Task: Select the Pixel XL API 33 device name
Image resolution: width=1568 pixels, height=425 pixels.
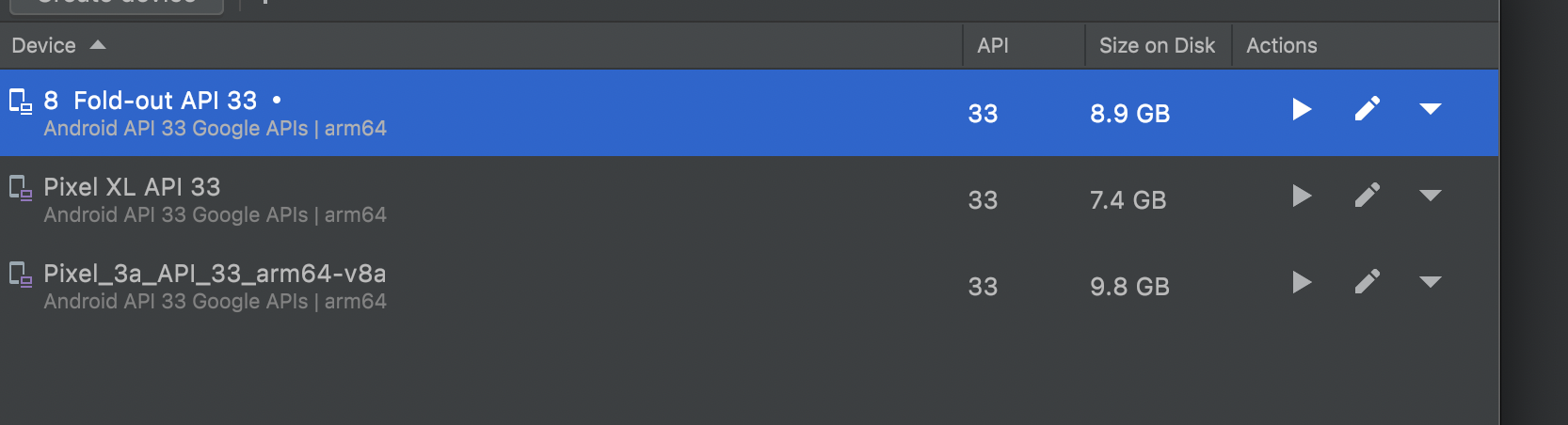Action: click(x=132, y=187)
